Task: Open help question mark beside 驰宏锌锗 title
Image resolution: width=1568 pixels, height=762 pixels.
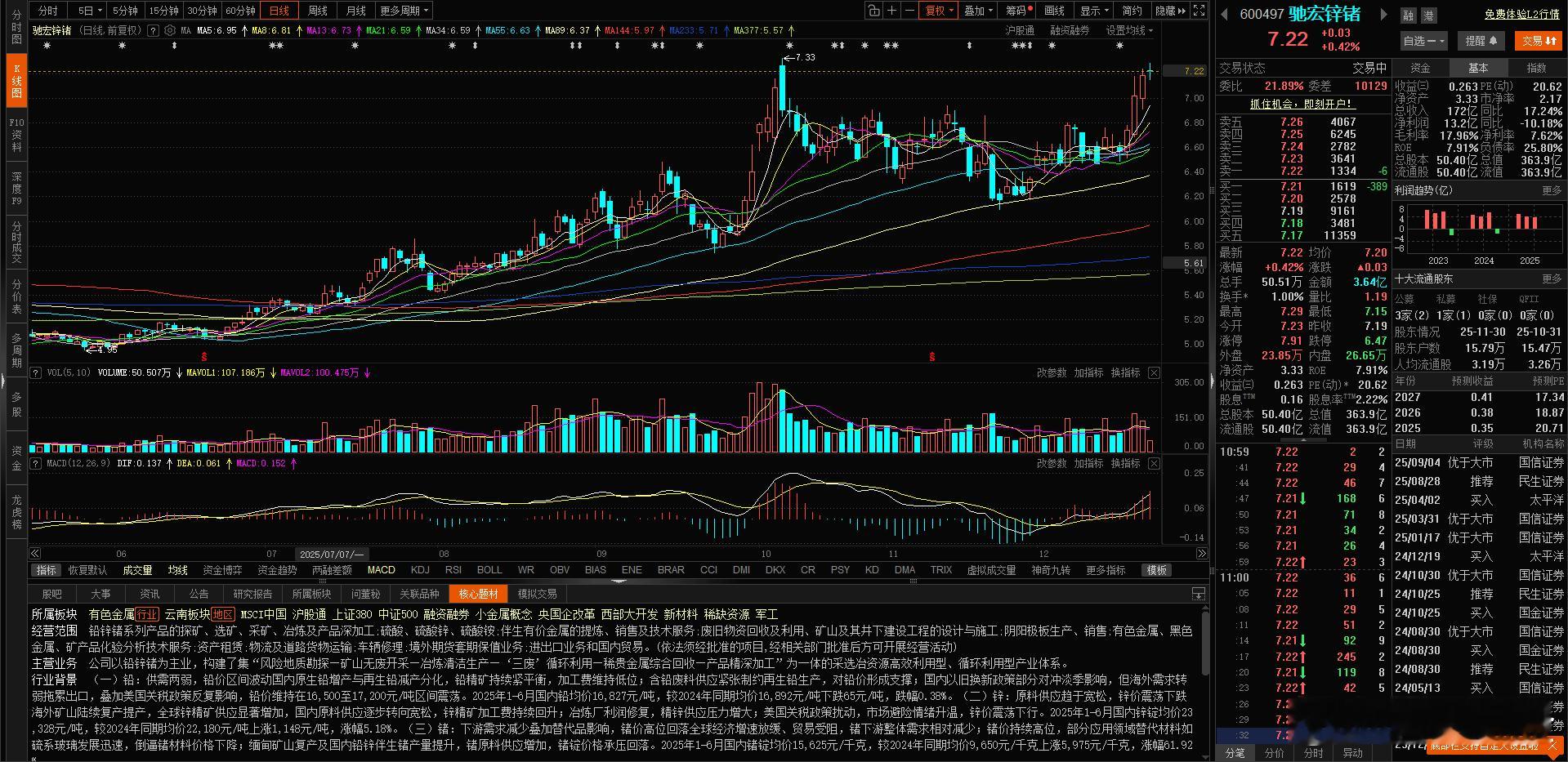Action: tap(153, 30)
